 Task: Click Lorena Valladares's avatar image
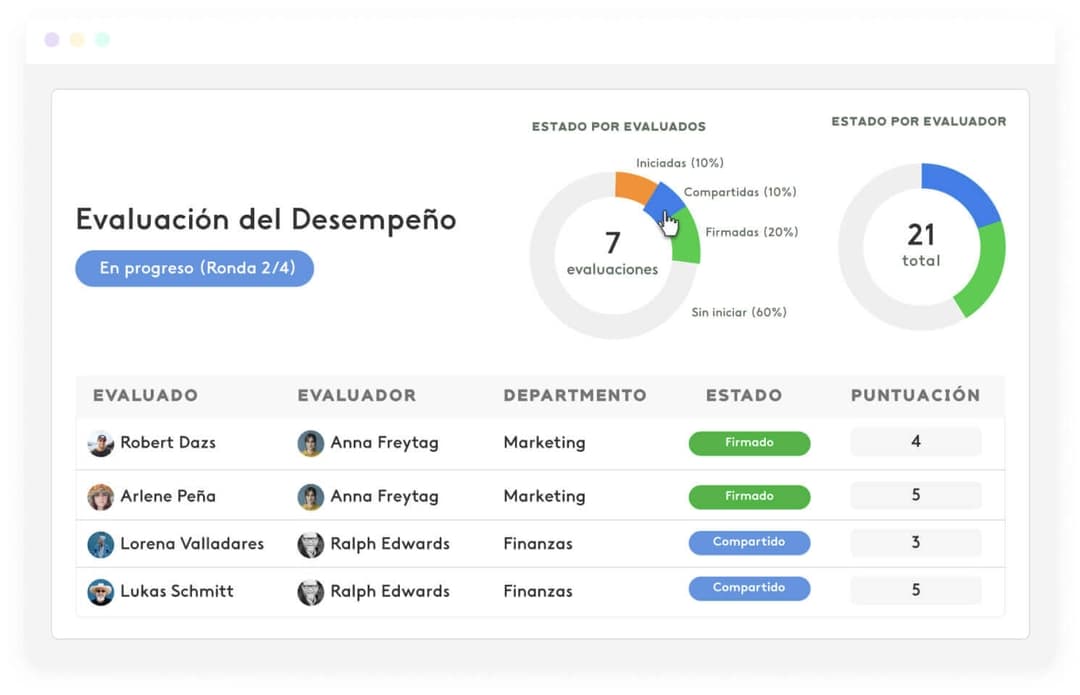point(101,543)
